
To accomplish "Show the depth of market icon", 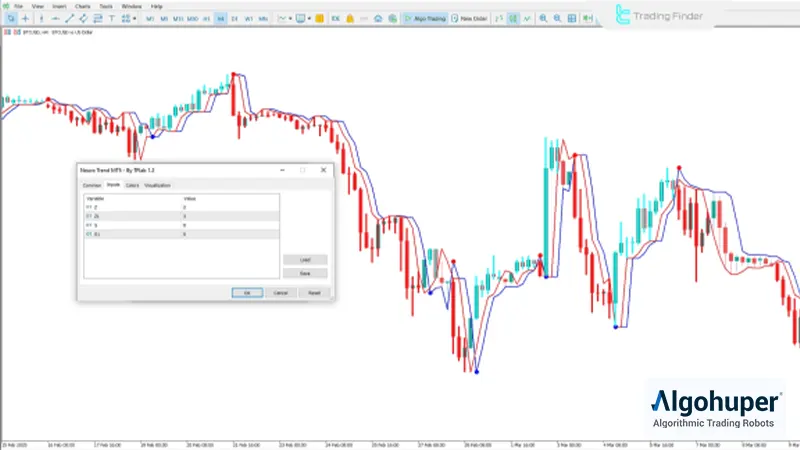I will click(x=499, y=19).
